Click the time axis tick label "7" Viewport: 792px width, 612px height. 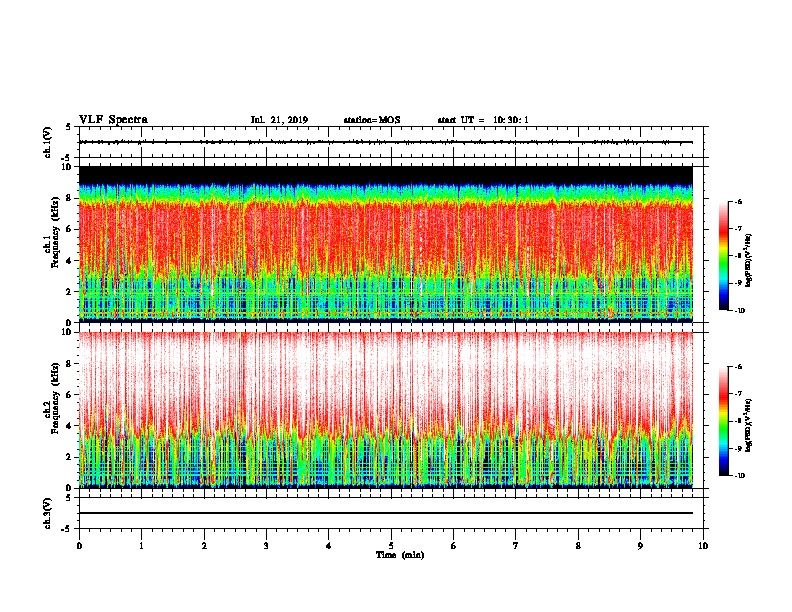coord(516,546)
